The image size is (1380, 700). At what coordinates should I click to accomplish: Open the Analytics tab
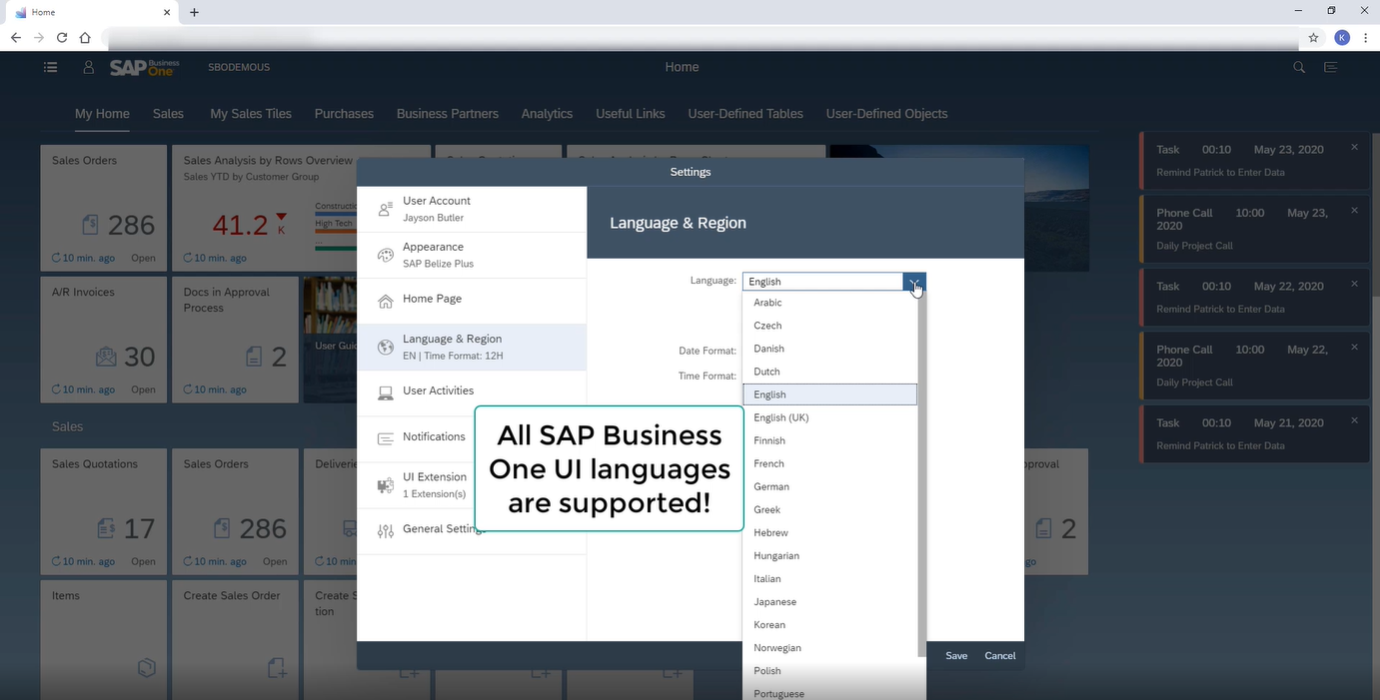[x=547, y=114]
